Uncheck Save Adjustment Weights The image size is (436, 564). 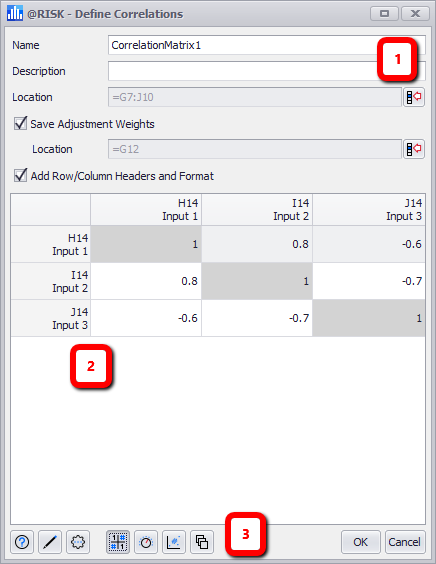(x=20, y=124)
